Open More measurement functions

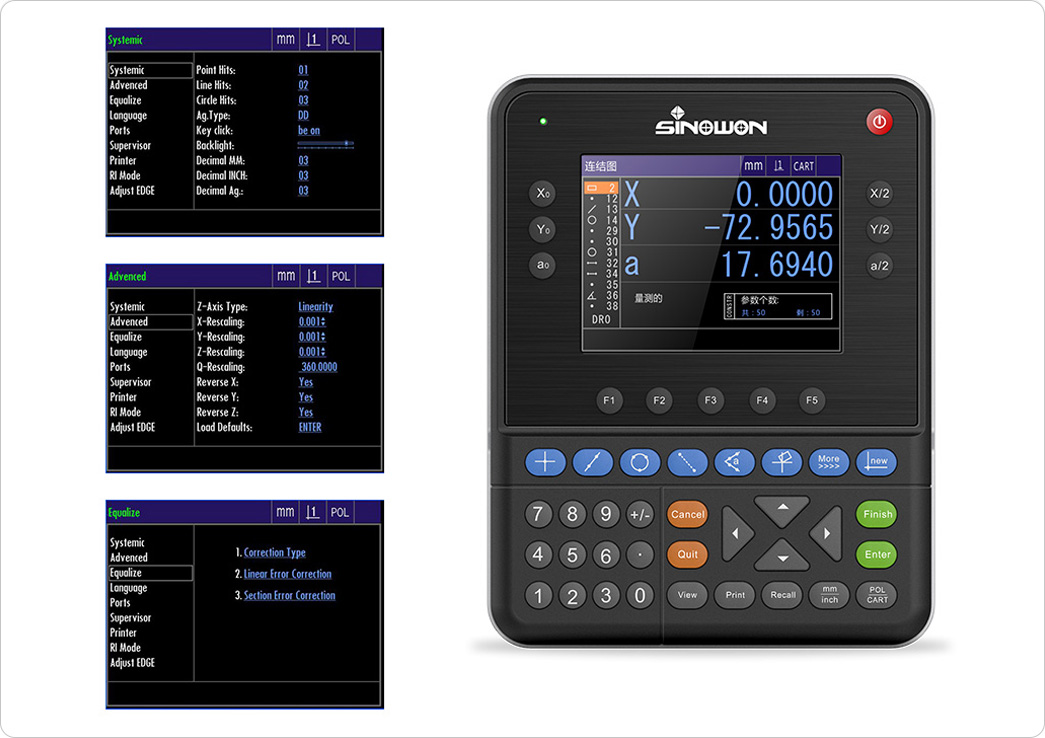click(829, 462)
